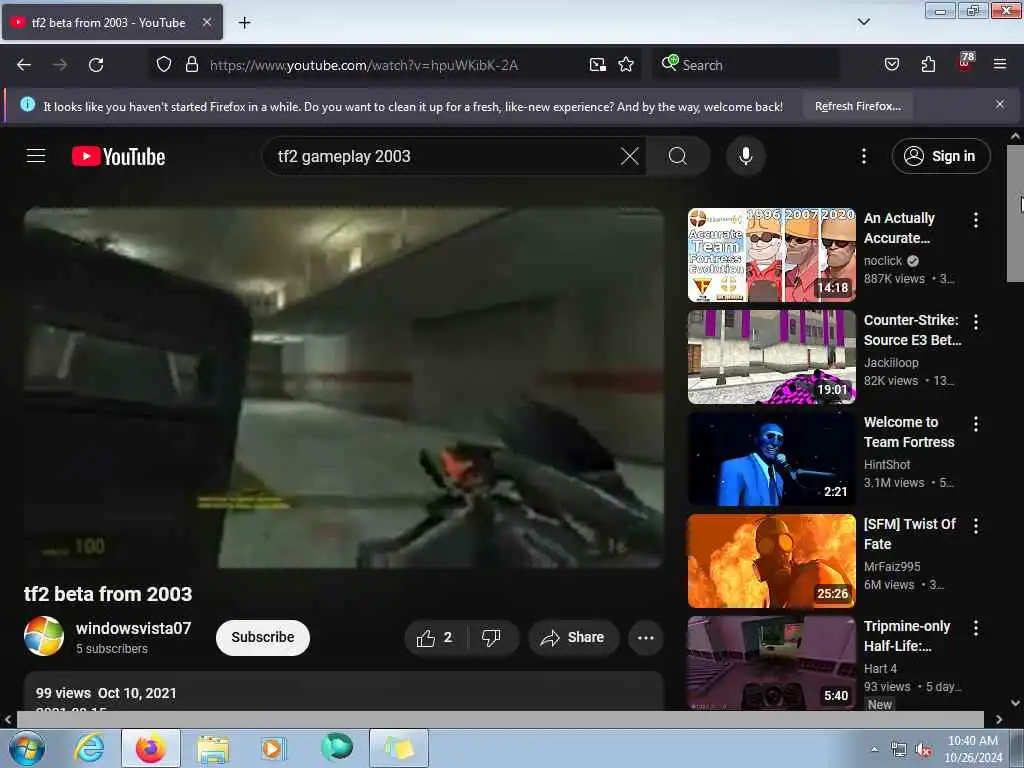1024x768 pixels.
Task: Click the extension icon with 78 badge
Action: tap(965, 63)
